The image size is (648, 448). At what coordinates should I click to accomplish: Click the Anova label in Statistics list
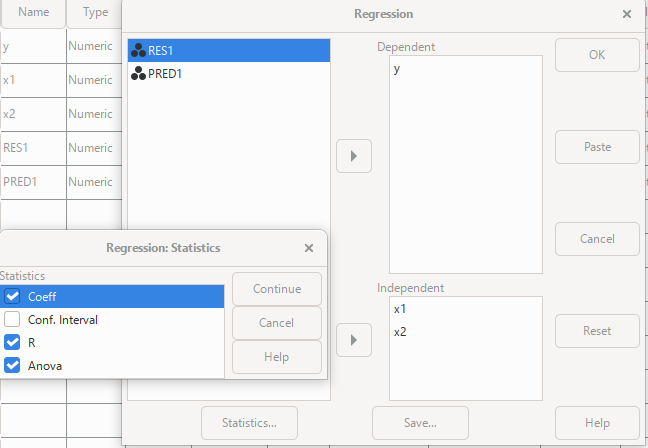click(45, 366)
